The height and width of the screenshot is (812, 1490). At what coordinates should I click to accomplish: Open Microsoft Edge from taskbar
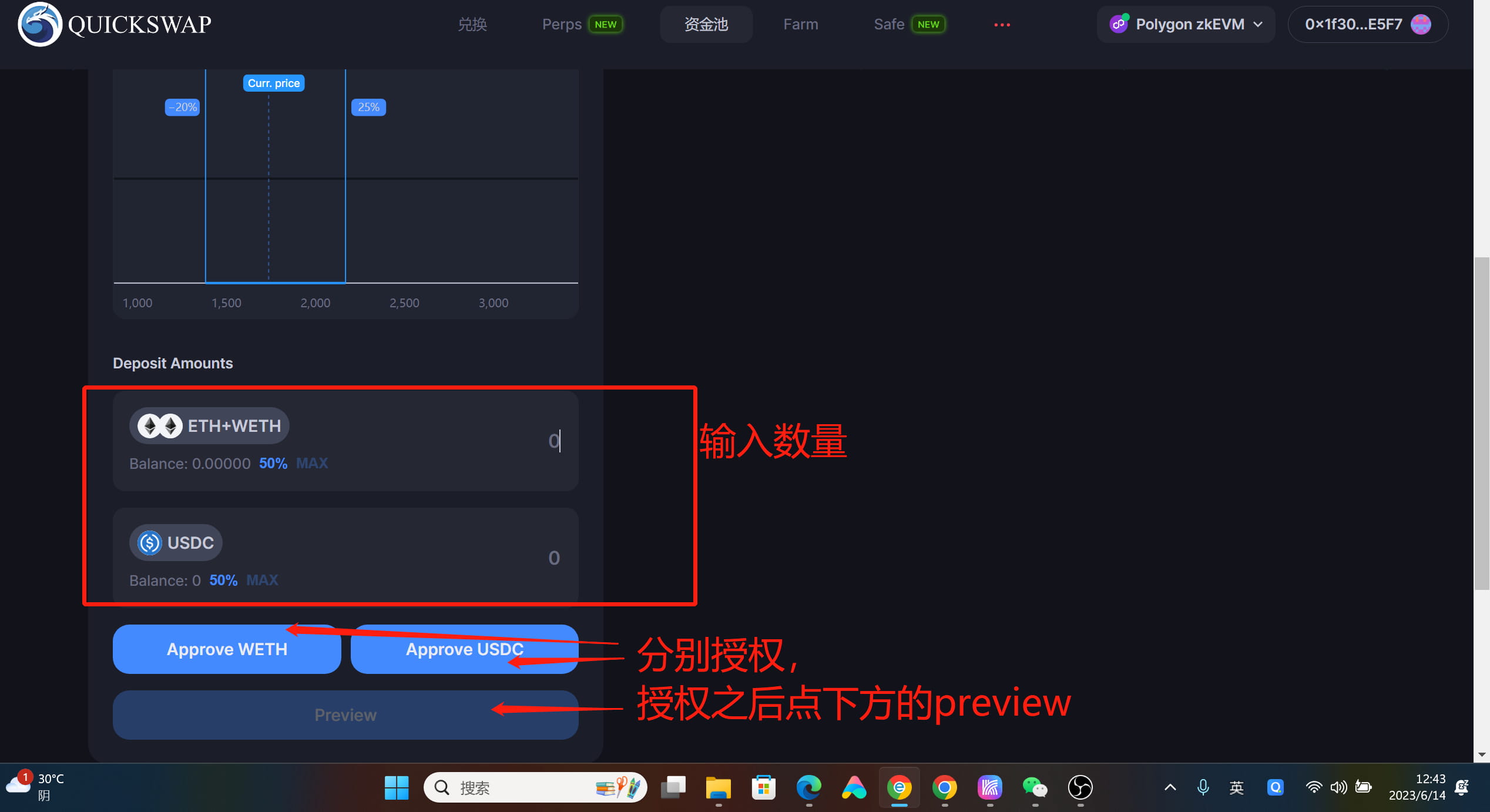pos(808,787)
